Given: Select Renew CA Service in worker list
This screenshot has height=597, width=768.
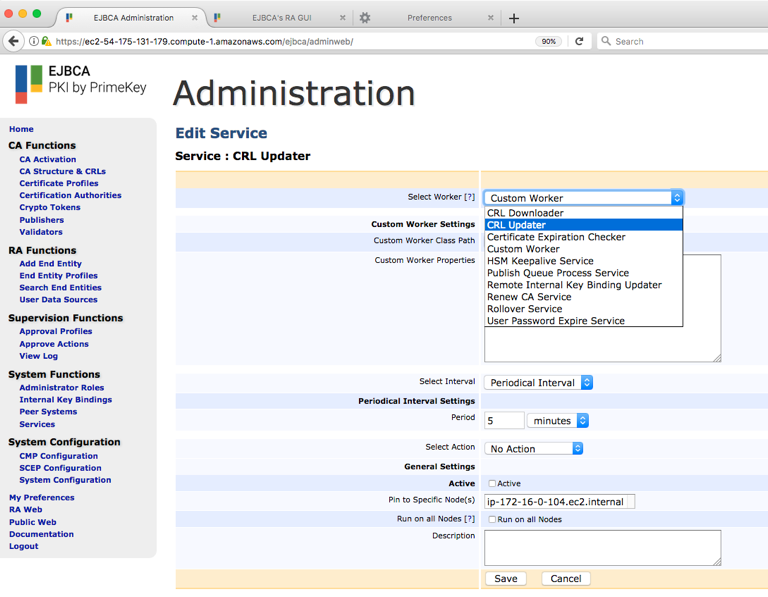Looking at the screenshot, I should (x=529, y=297).
